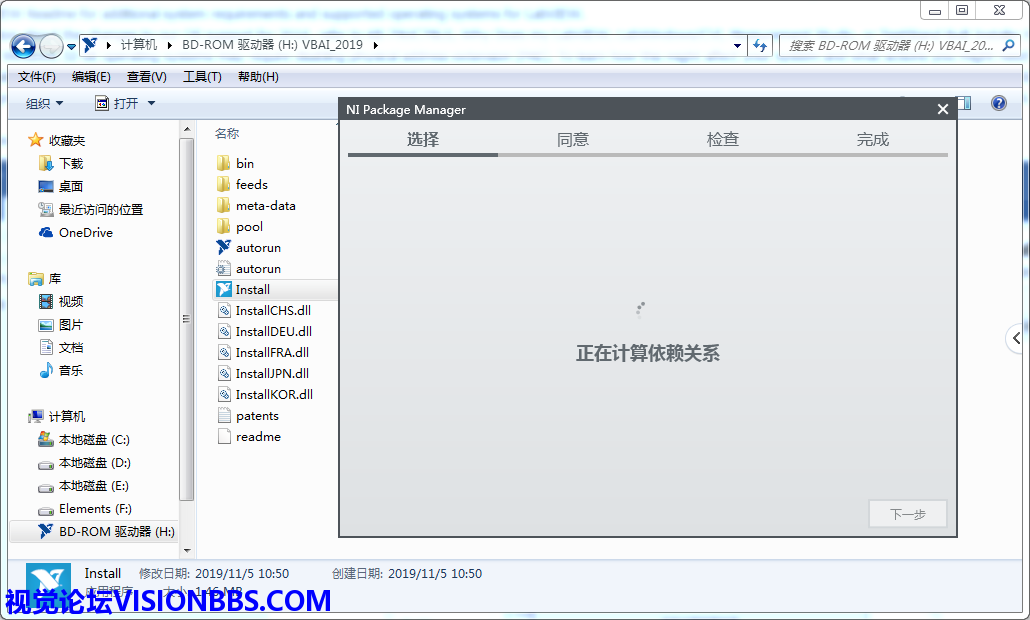Open OneDrive in navigation pane

[x=76, y=232]
